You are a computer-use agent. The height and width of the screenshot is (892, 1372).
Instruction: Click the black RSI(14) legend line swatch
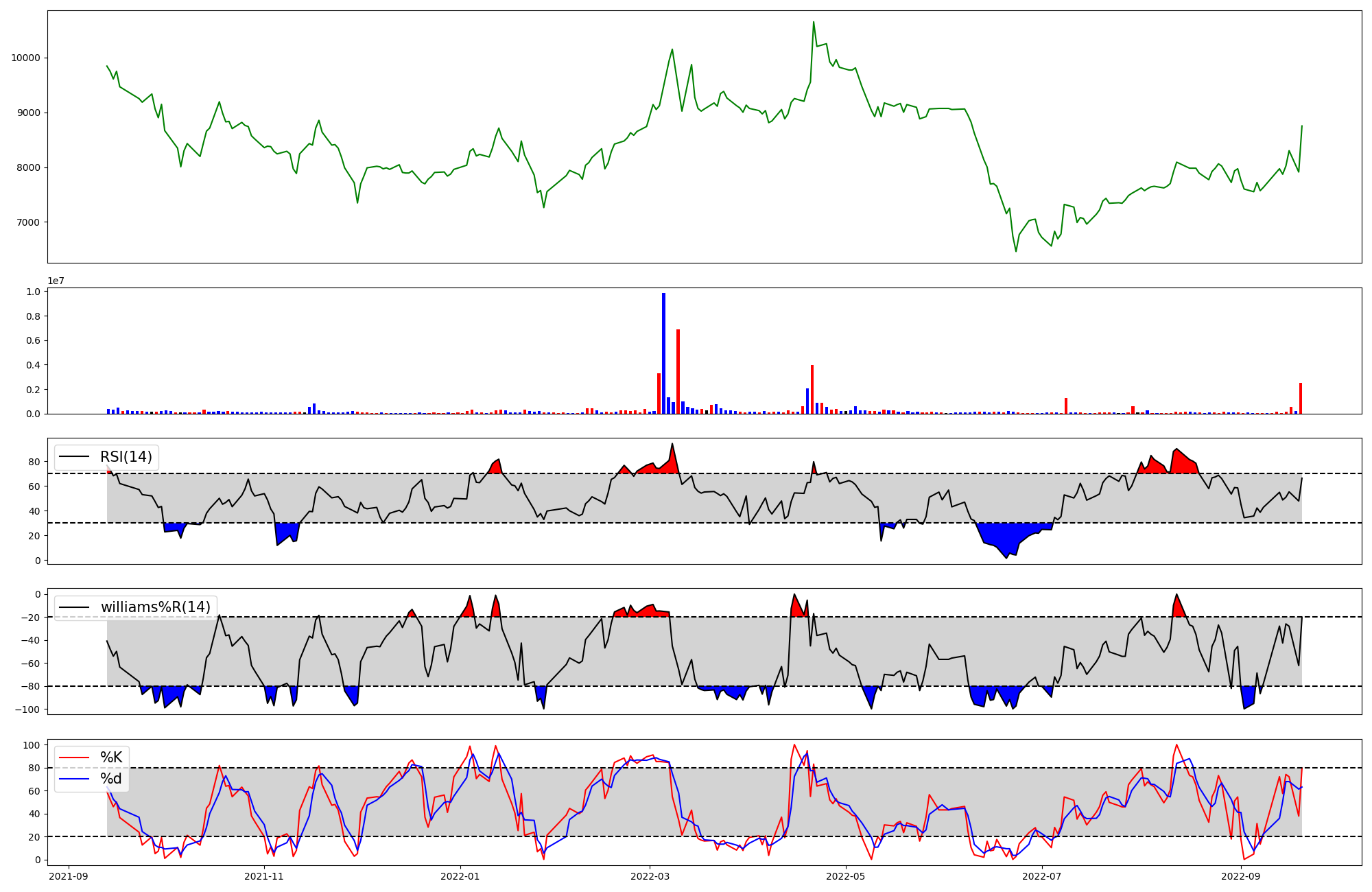point(75,457)
